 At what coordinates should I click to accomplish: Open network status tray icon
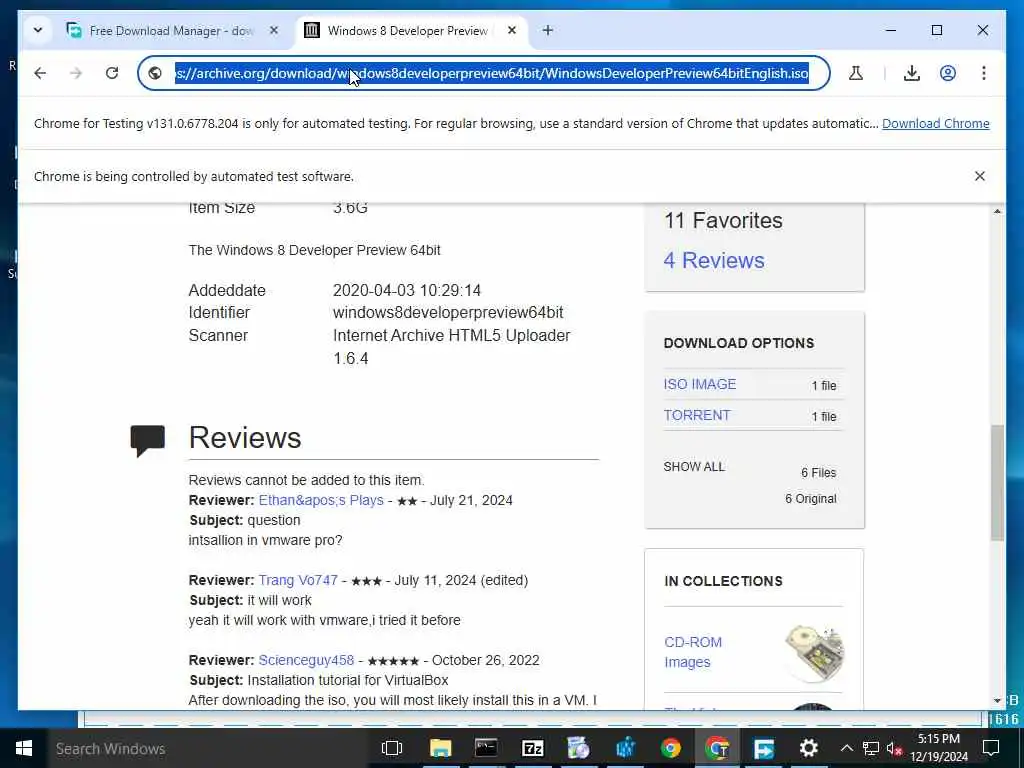[x=871, y=748]
